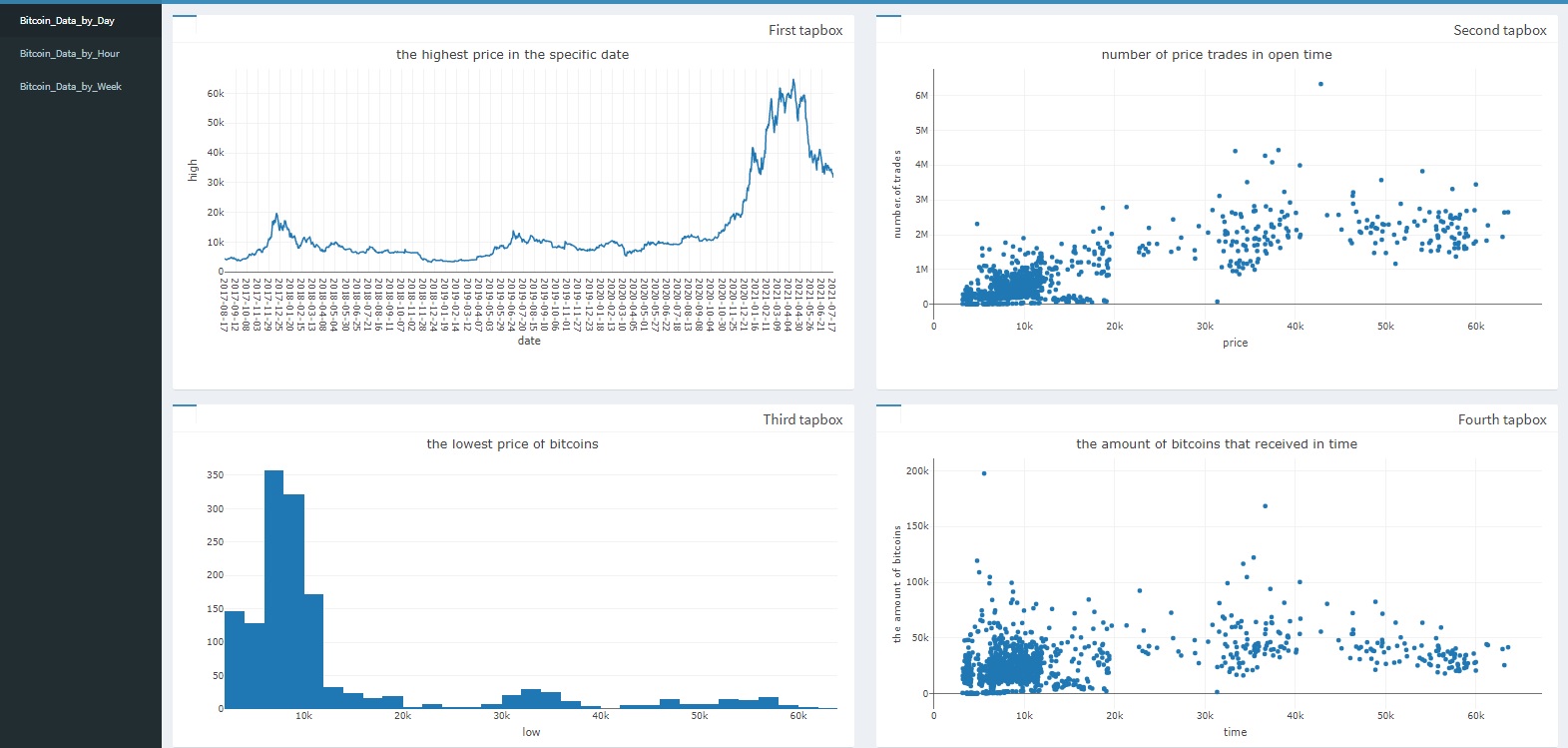The width and height of the screenshot is (1568, 748).
Task: Click the 150k tick on bitcoins axis
Action: 917,526
